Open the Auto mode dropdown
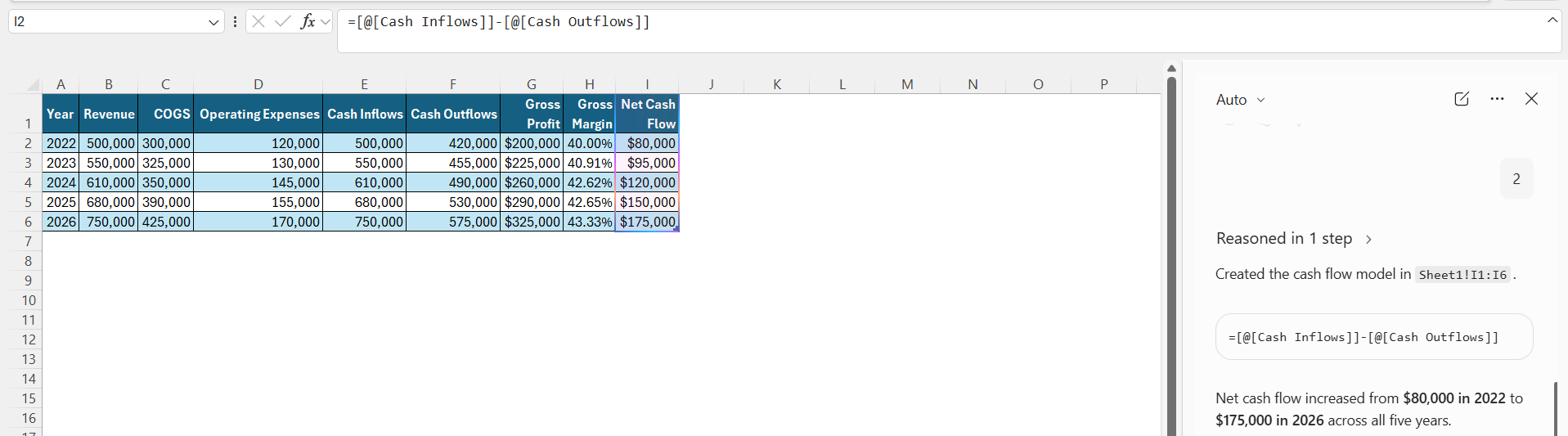The height and width of the screenshot is (436, 1568). pyautogui.click(x=1240, y=100)
